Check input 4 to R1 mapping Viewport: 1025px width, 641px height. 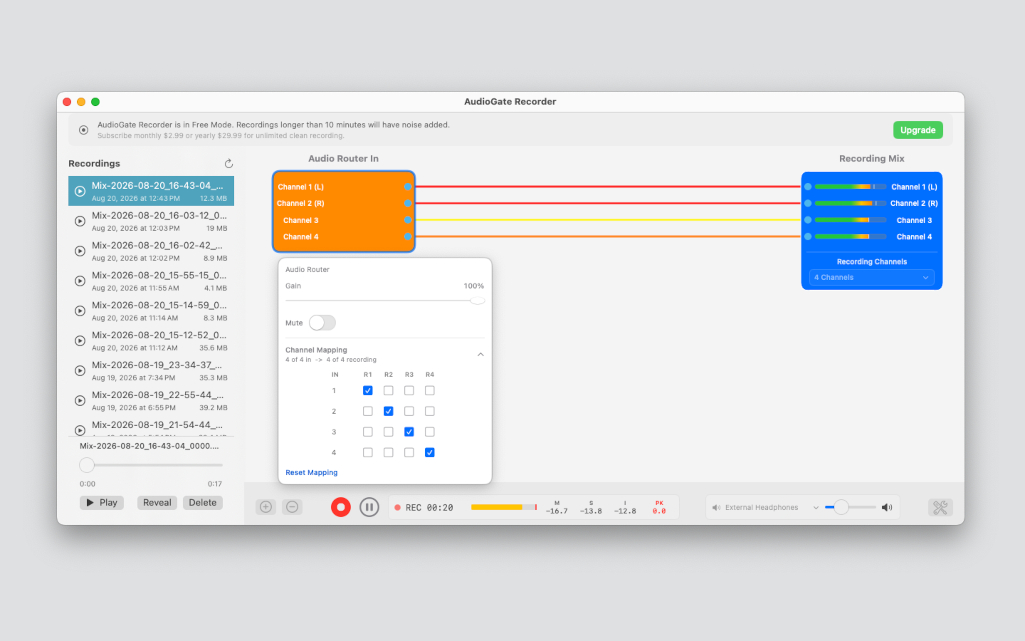[x=367, y=452]
